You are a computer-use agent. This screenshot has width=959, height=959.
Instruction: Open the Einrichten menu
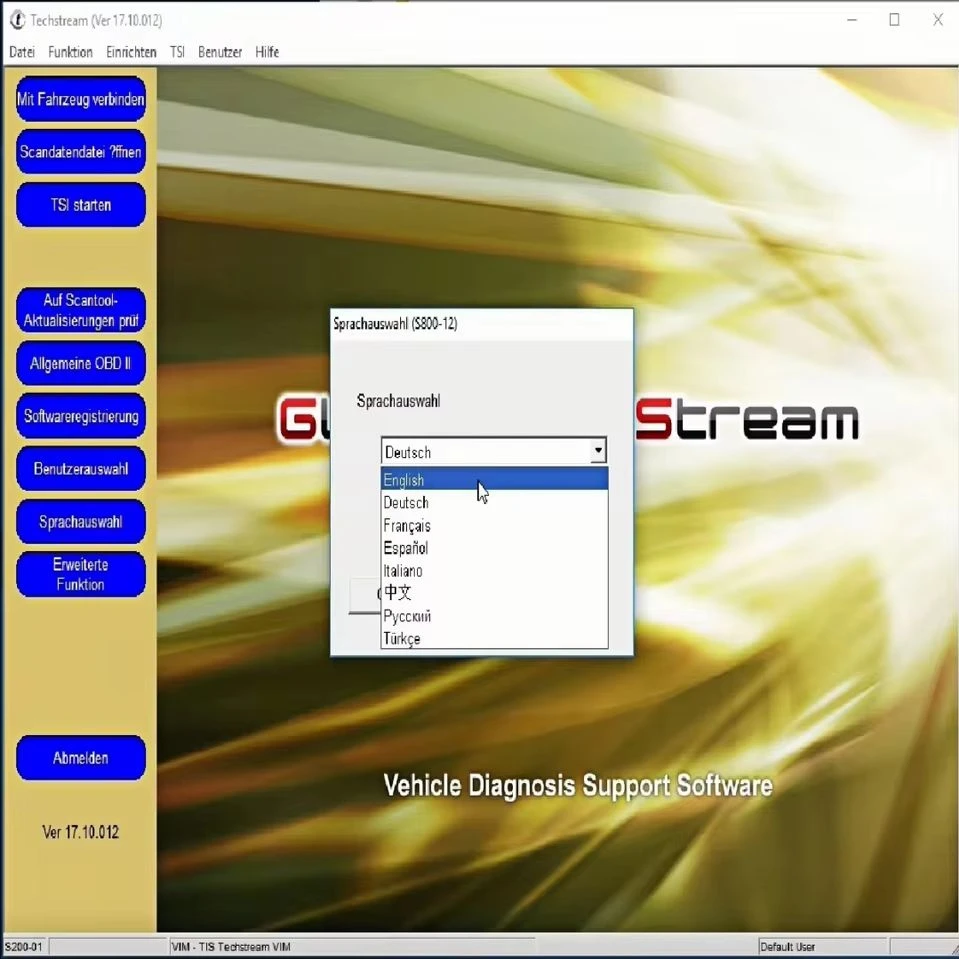[131, 53]
